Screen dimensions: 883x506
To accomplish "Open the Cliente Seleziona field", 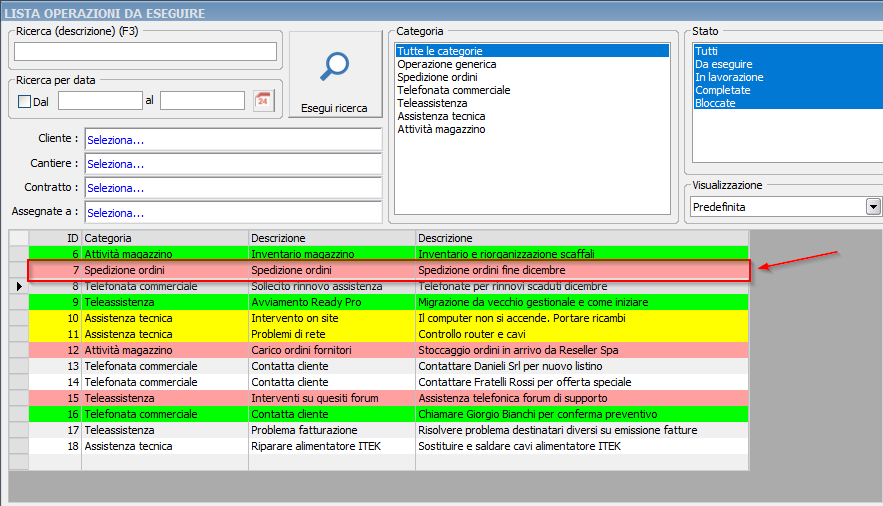I will coord(232,140).
